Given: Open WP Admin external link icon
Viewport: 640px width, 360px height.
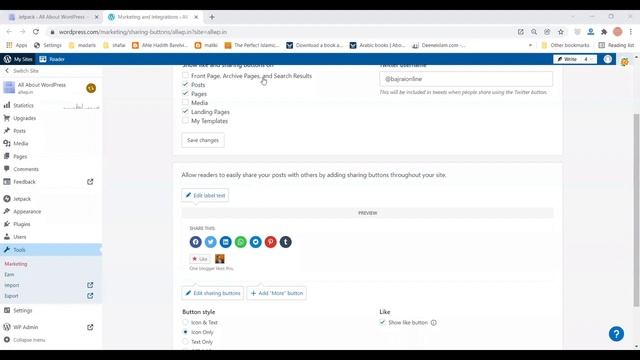Looking at the screenshot, I should 90,327.
